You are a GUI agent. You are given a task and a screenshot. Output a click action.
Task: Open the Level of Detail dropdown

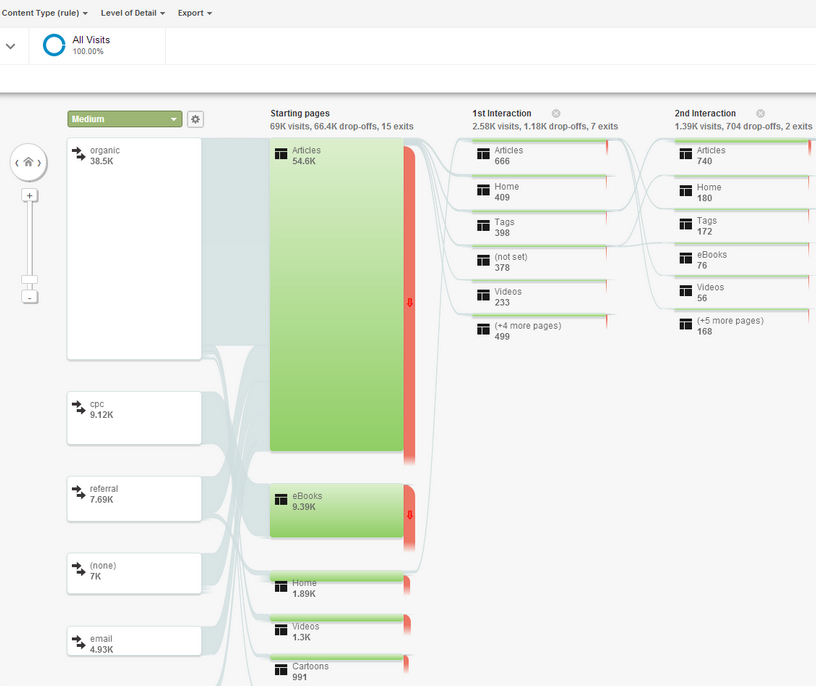tap(132, 13)
